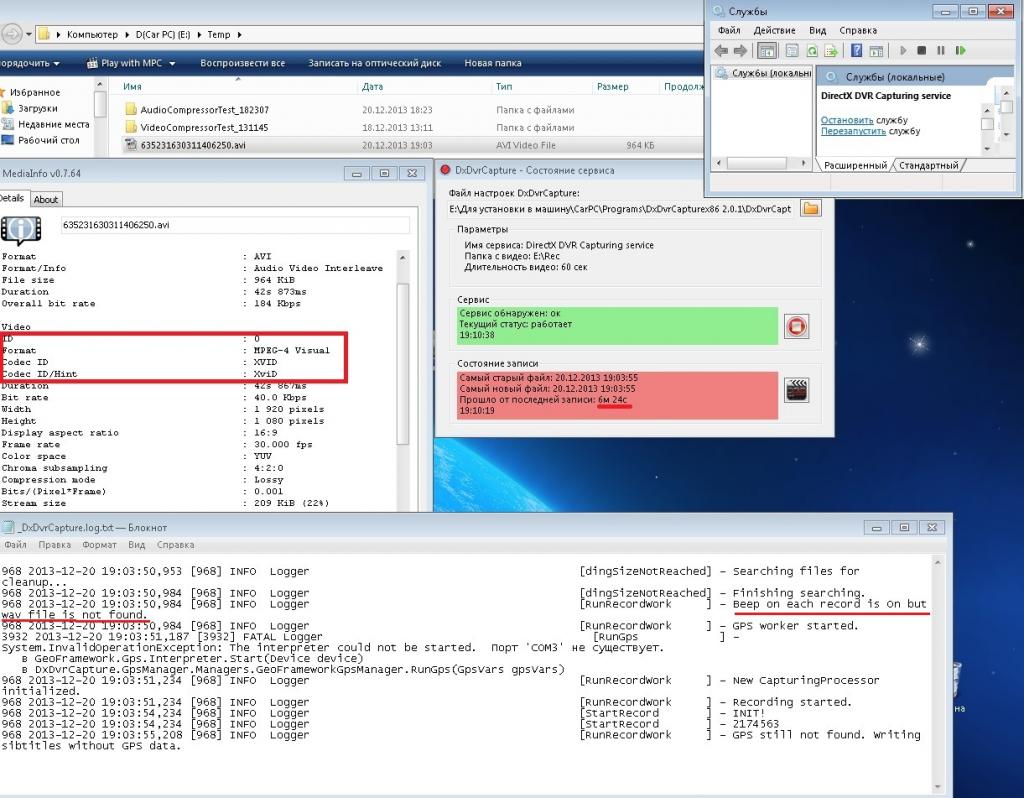
Task: Click the Новая папка button
Action: (x=492, y=63)
